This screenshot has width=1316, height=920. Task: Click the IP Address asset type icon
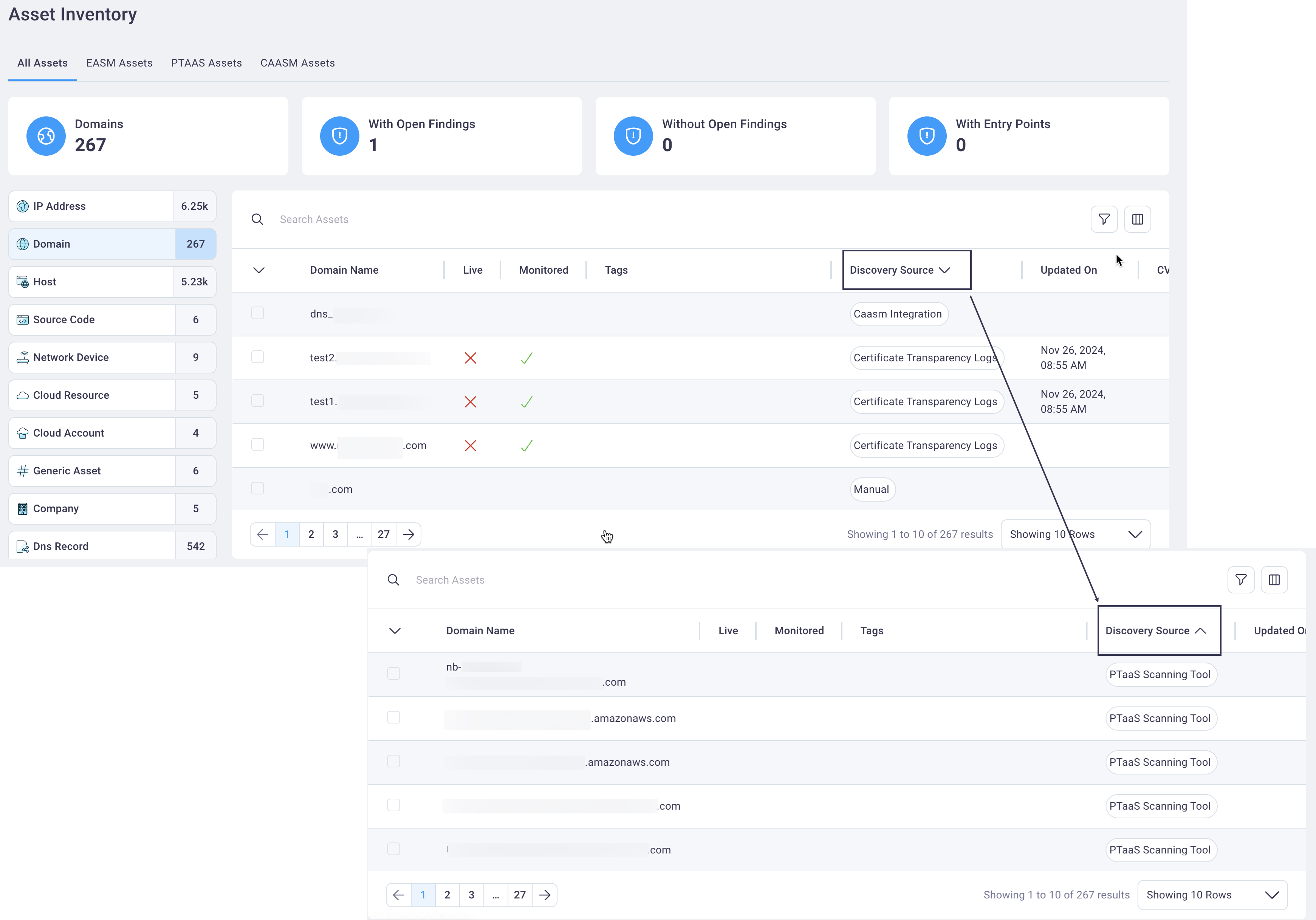(22, 206)
